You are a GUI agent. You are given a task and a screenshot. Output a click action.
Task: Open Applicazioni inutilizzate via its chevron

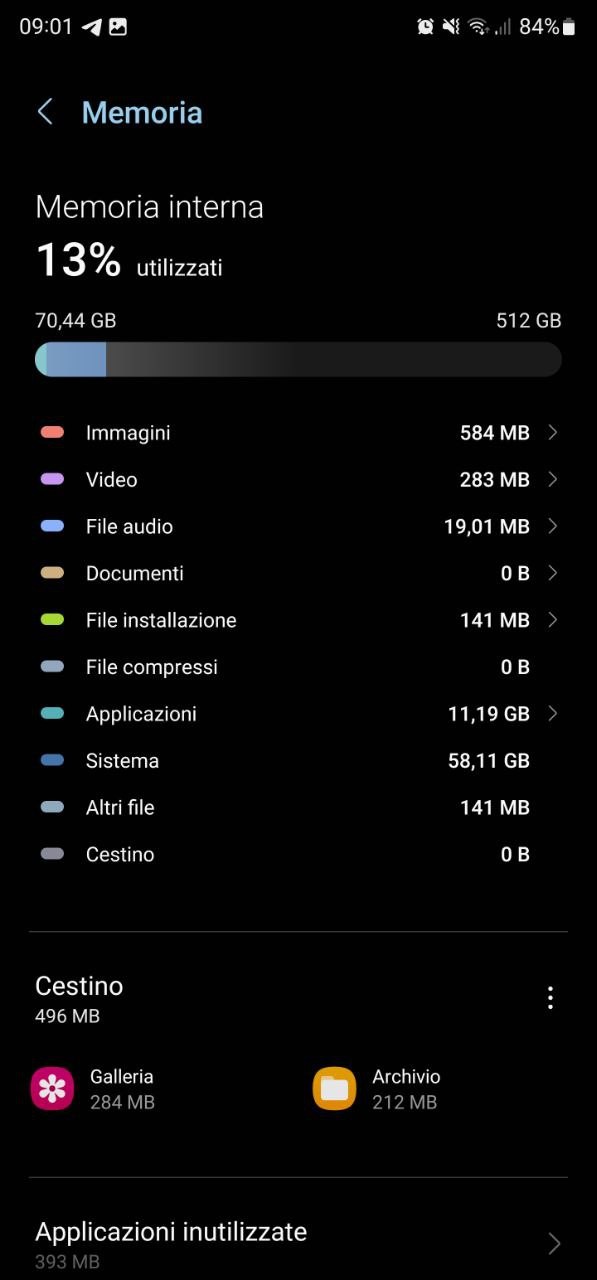click(554, 1244)
